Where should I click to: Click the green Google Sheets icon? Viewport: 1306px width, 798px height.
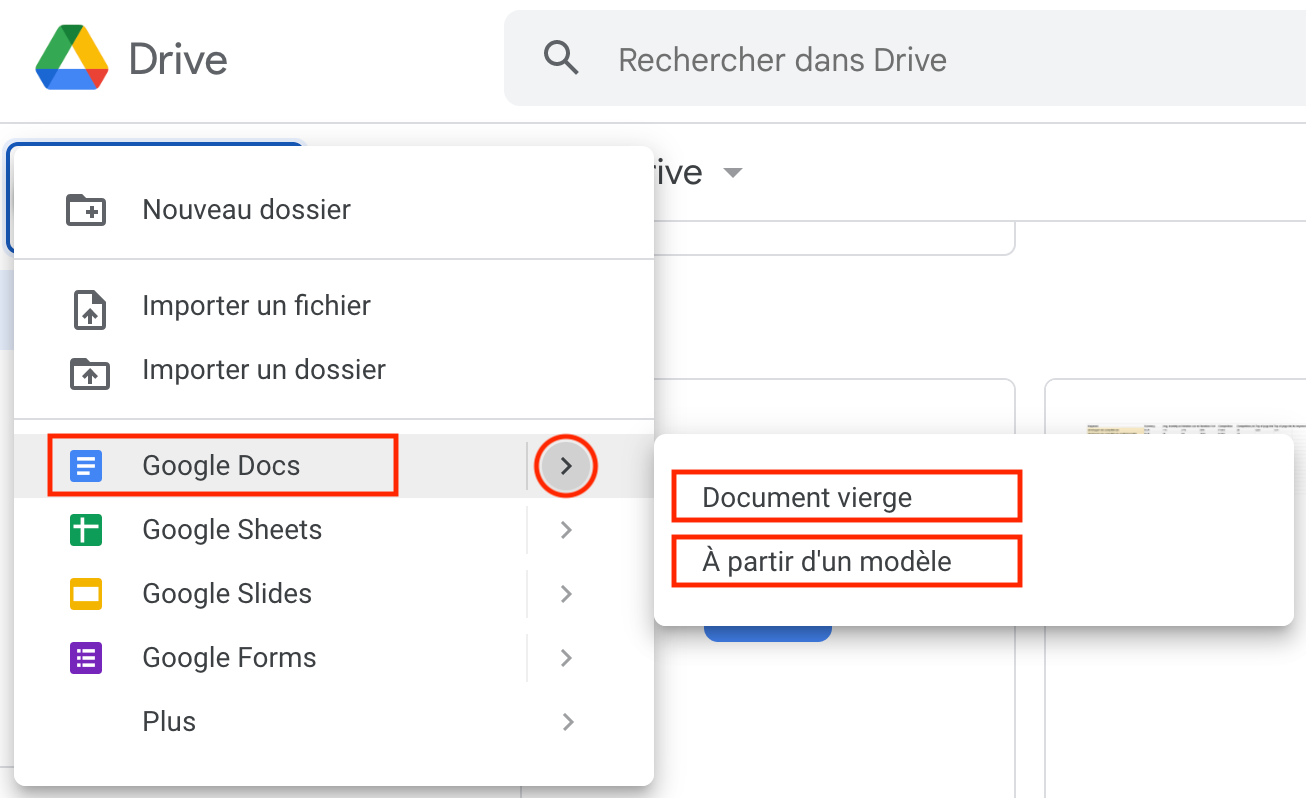(x=86, y=530)
